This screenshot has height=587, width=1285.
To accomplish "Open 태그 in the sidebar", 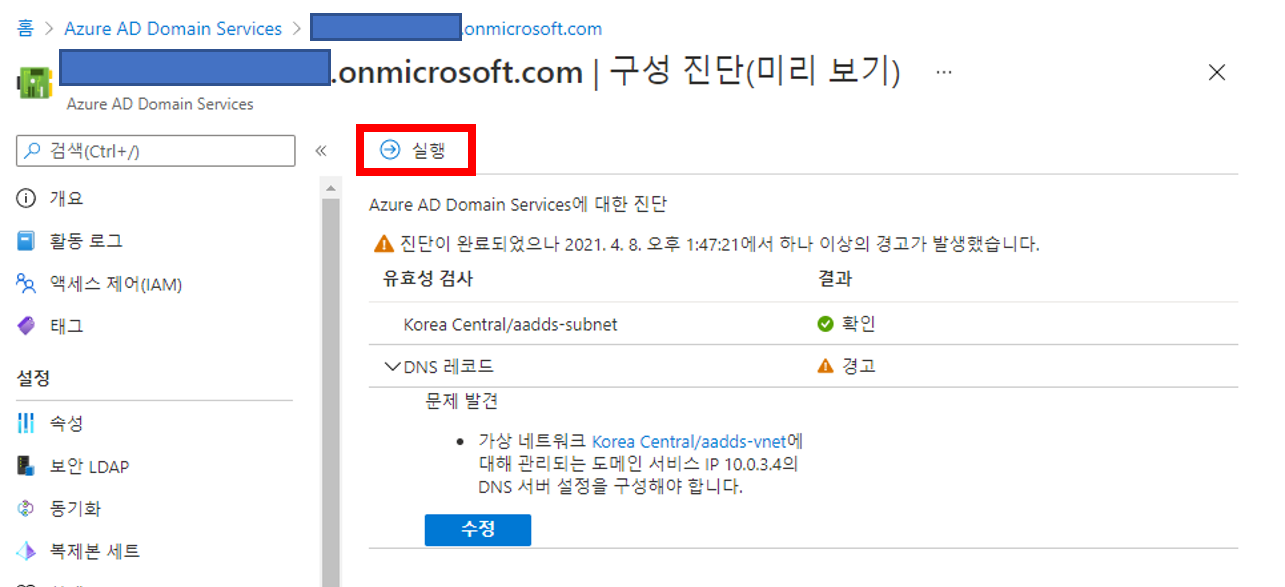I will (66, 326).
